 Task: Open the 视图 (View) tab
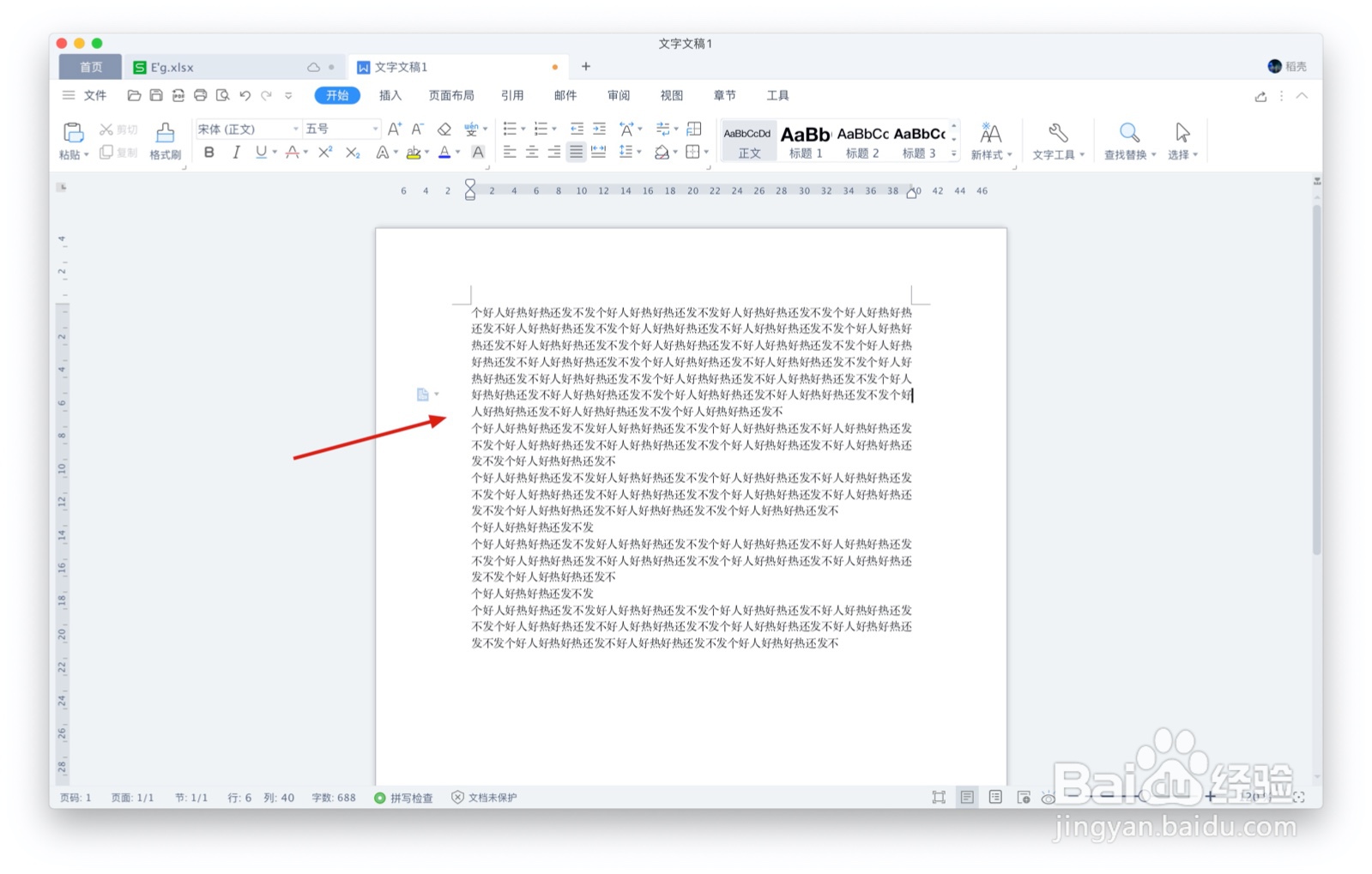[x=672, y=95]
